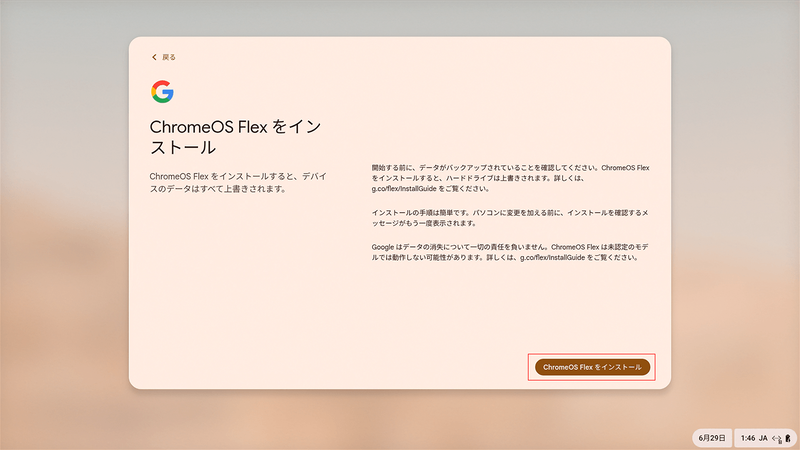Viewport: 800px width, 450px height.
Task: Click the JA input method indicator
Action: 763,438
